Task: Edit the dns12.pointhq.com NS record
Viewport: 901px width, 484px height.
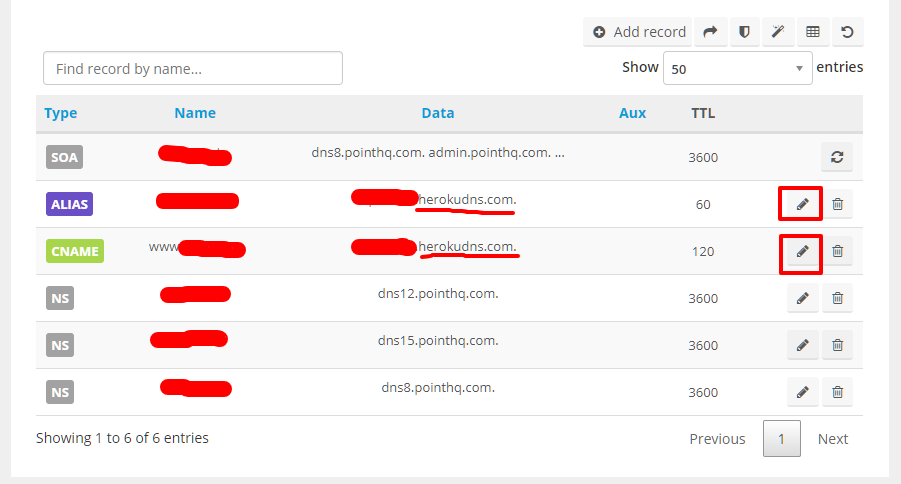Action: coord(802,298)
